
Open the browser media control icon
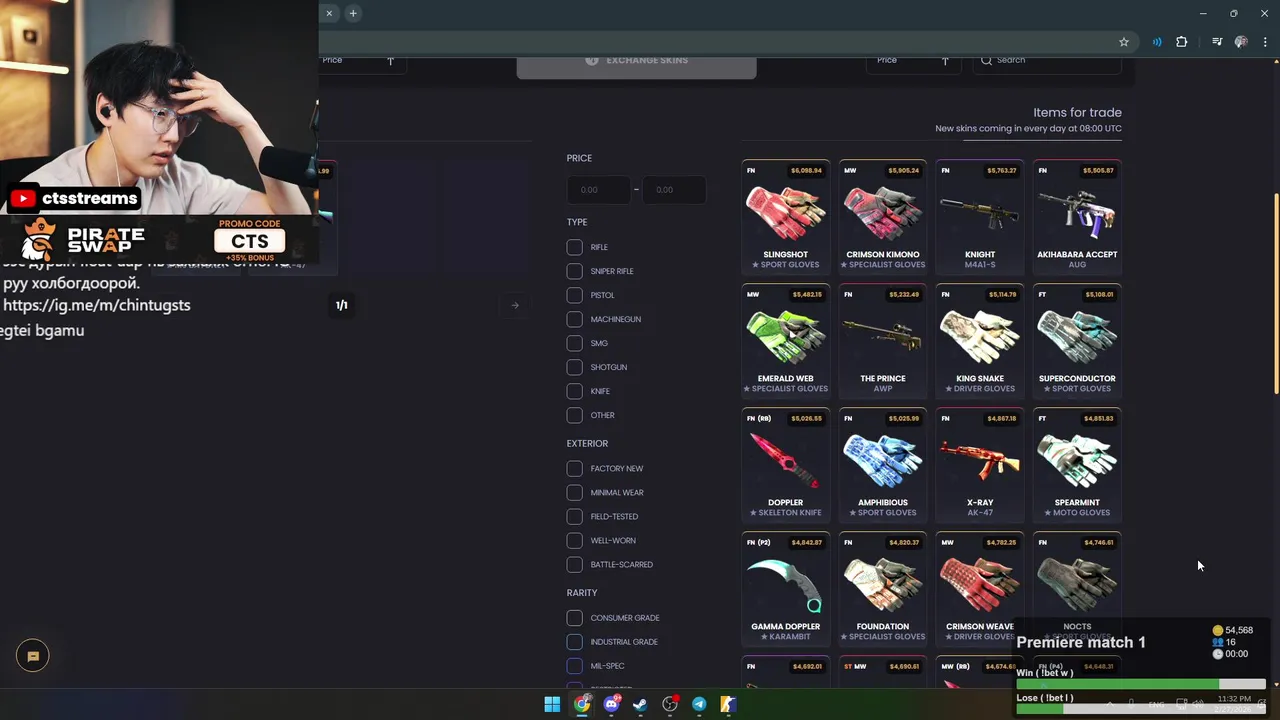[1217, 42]
